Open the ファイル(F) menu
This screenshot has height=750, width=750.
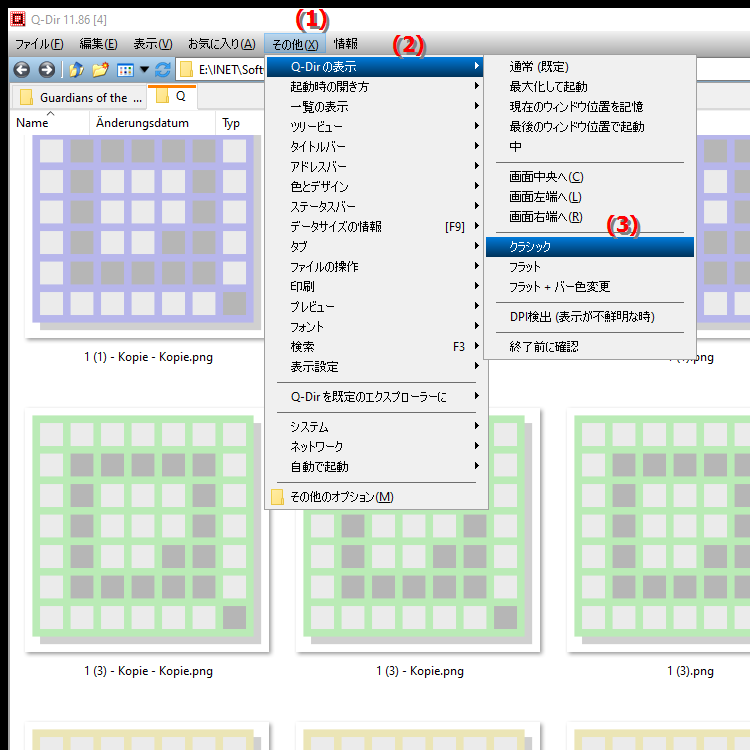[x=39, y=44]
